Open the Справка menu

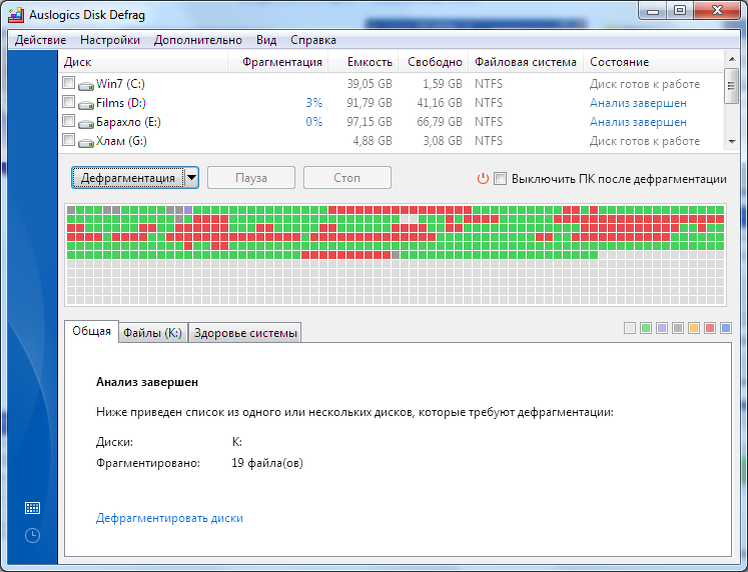point(313,40)
